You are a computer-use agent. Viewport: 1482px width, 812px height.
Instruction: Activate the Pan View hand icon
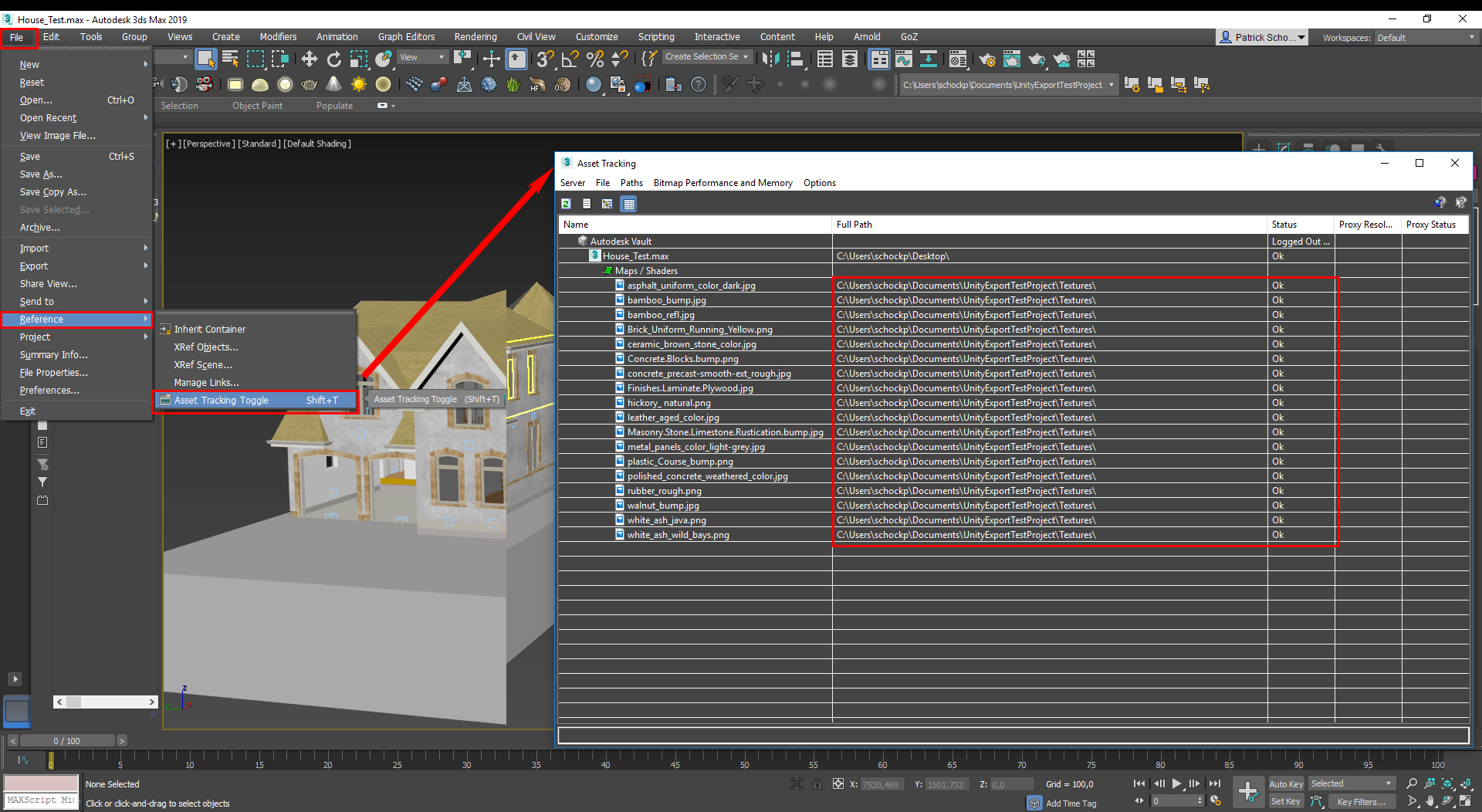pyautogui.click(x=1430, y=801)
